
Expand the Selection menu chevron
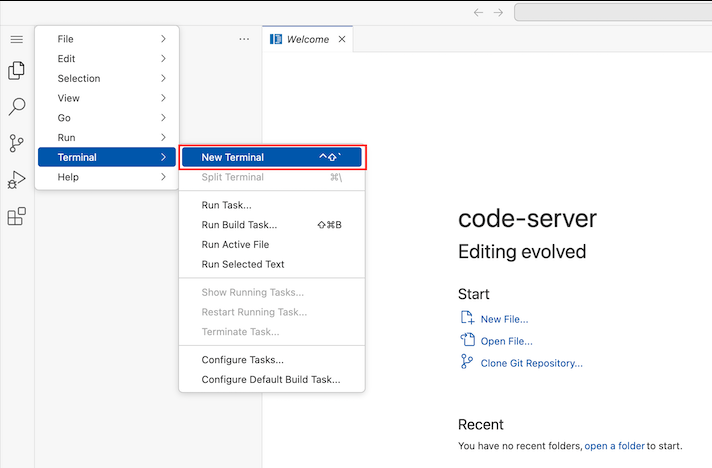163,78
